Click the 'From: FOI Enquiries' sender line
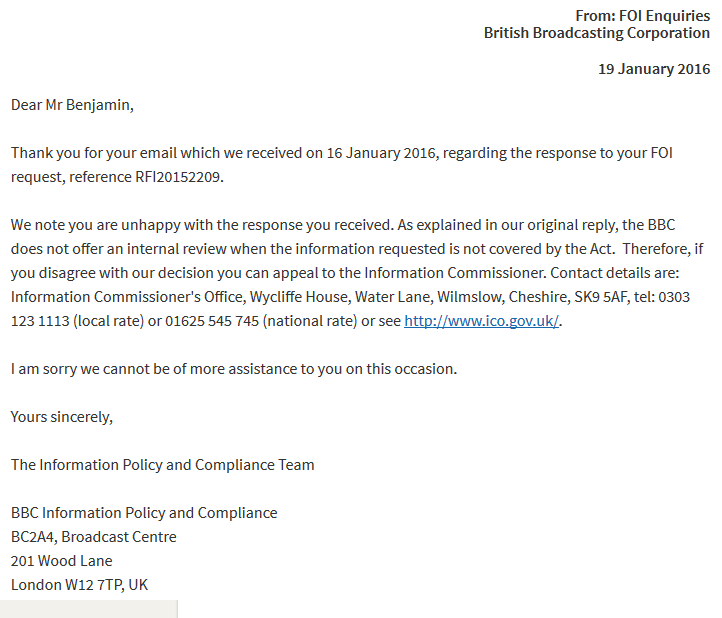Screen dimensions: 722x618 (x=643, y=16)
